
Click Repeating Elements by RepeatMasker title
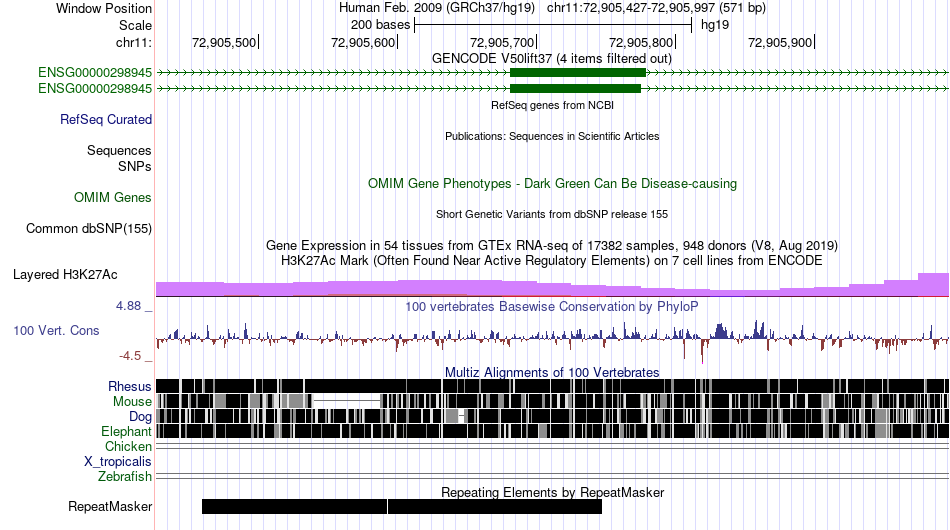coord(552,492)
